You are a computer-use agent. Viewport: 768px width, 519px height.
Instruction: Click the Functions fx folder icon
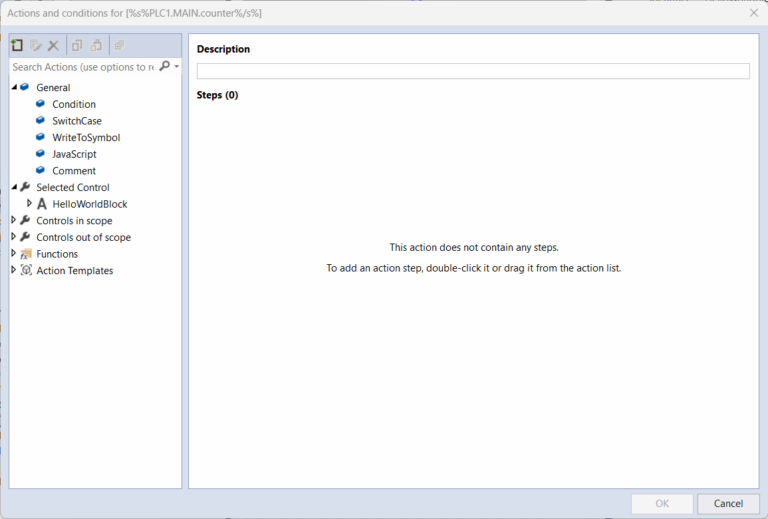pyautogui.click(x=26, y=254)
